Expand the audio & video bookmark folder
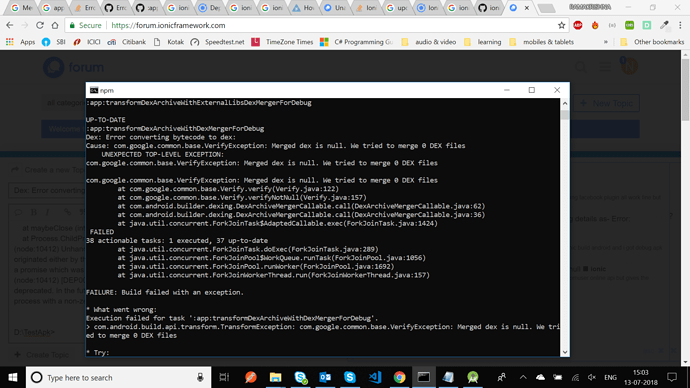 (429, 42)
